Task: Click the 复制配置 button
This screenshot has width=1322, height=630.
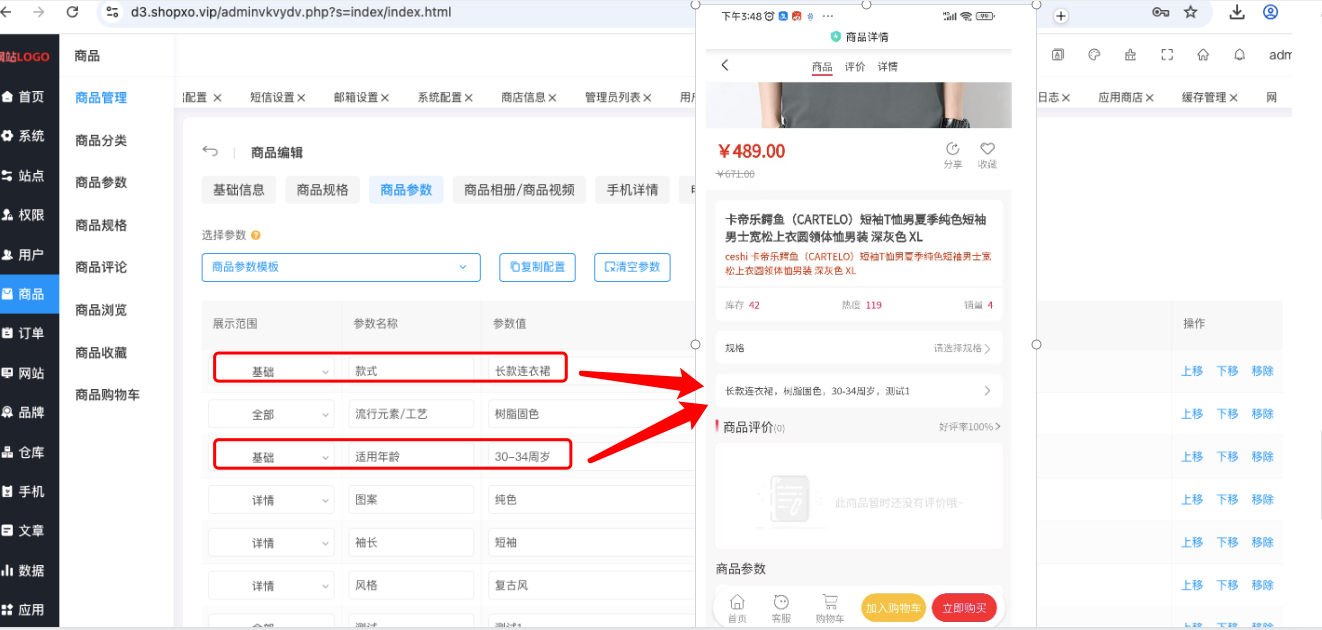Action: pyautogui.click(x=537, y=267)
